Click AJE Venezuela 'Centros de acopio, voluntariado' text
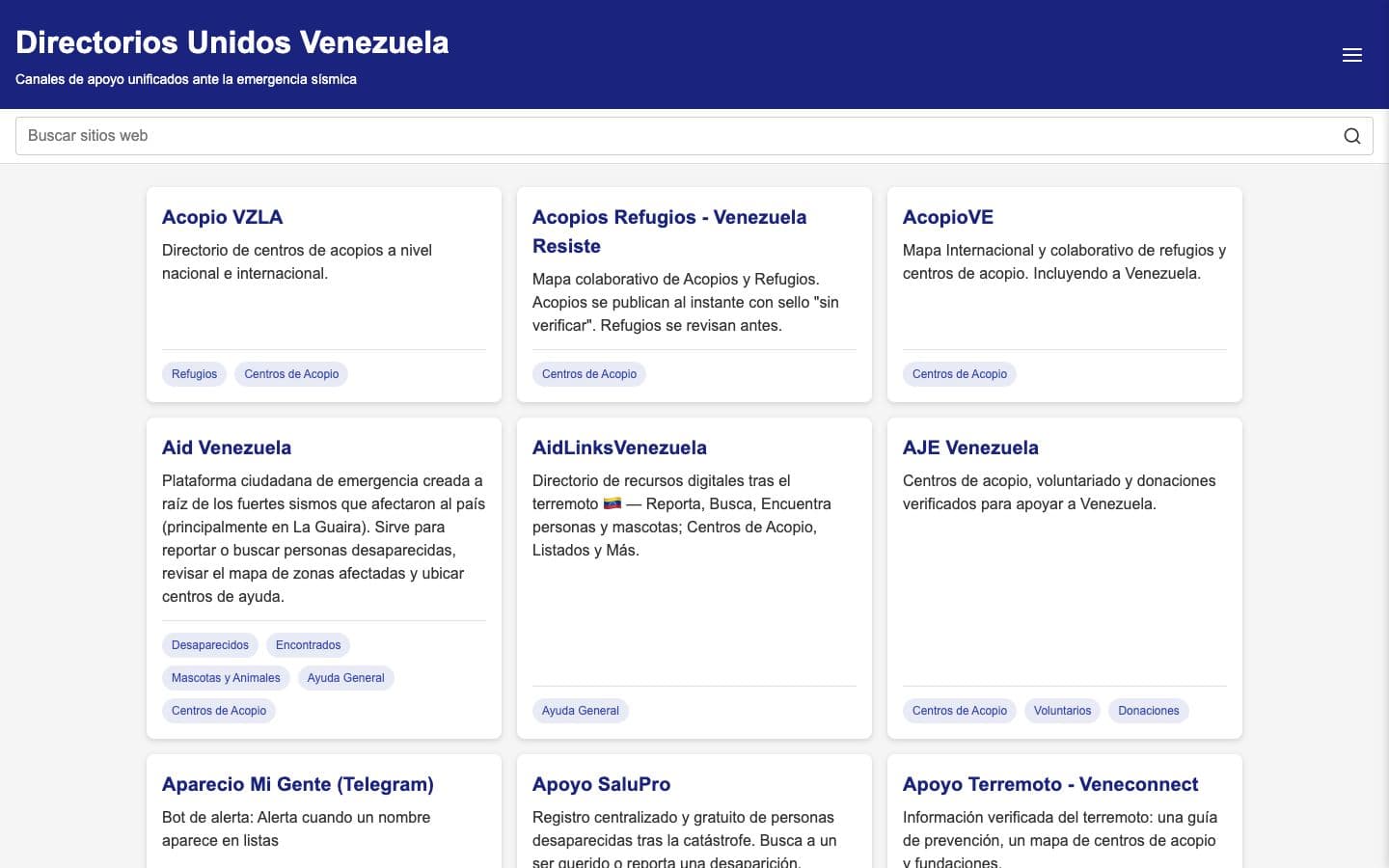 pos(1059,492)
